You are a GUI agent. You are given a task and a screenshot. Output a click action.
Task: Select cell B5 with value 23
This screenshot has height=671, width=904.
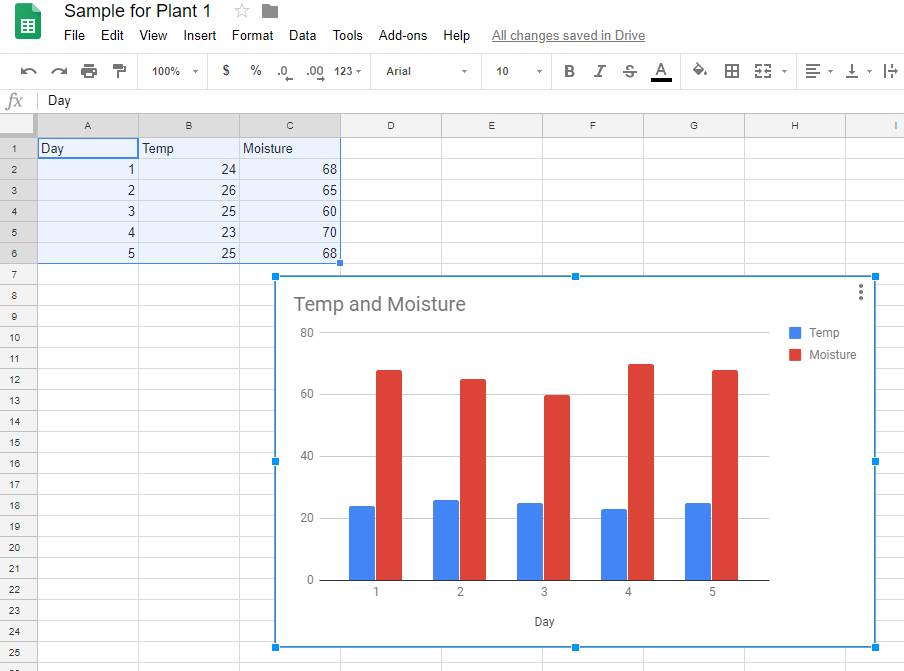[189, 232]
